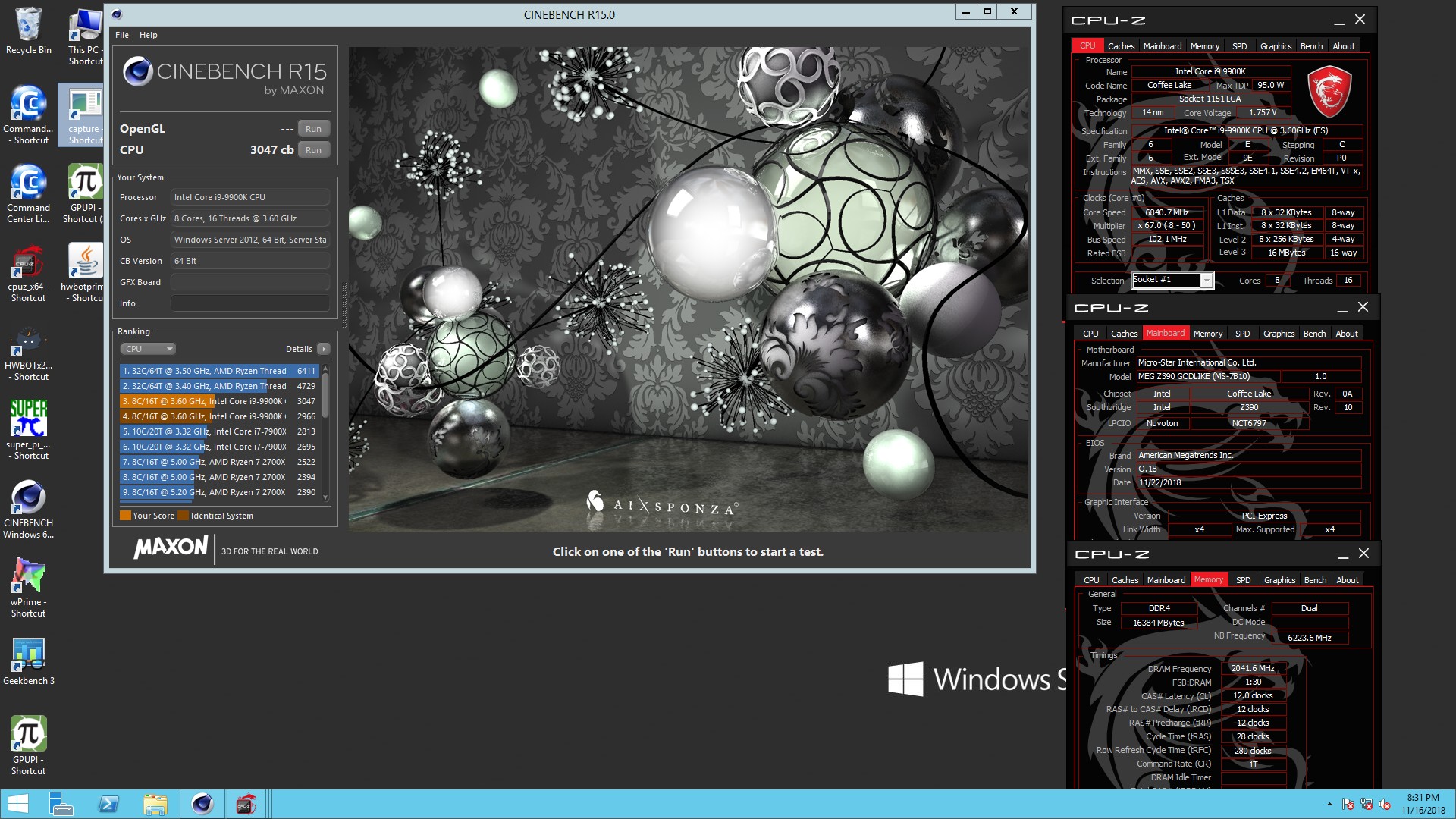Open File Explorer in the taskbar

click(155, 804)
